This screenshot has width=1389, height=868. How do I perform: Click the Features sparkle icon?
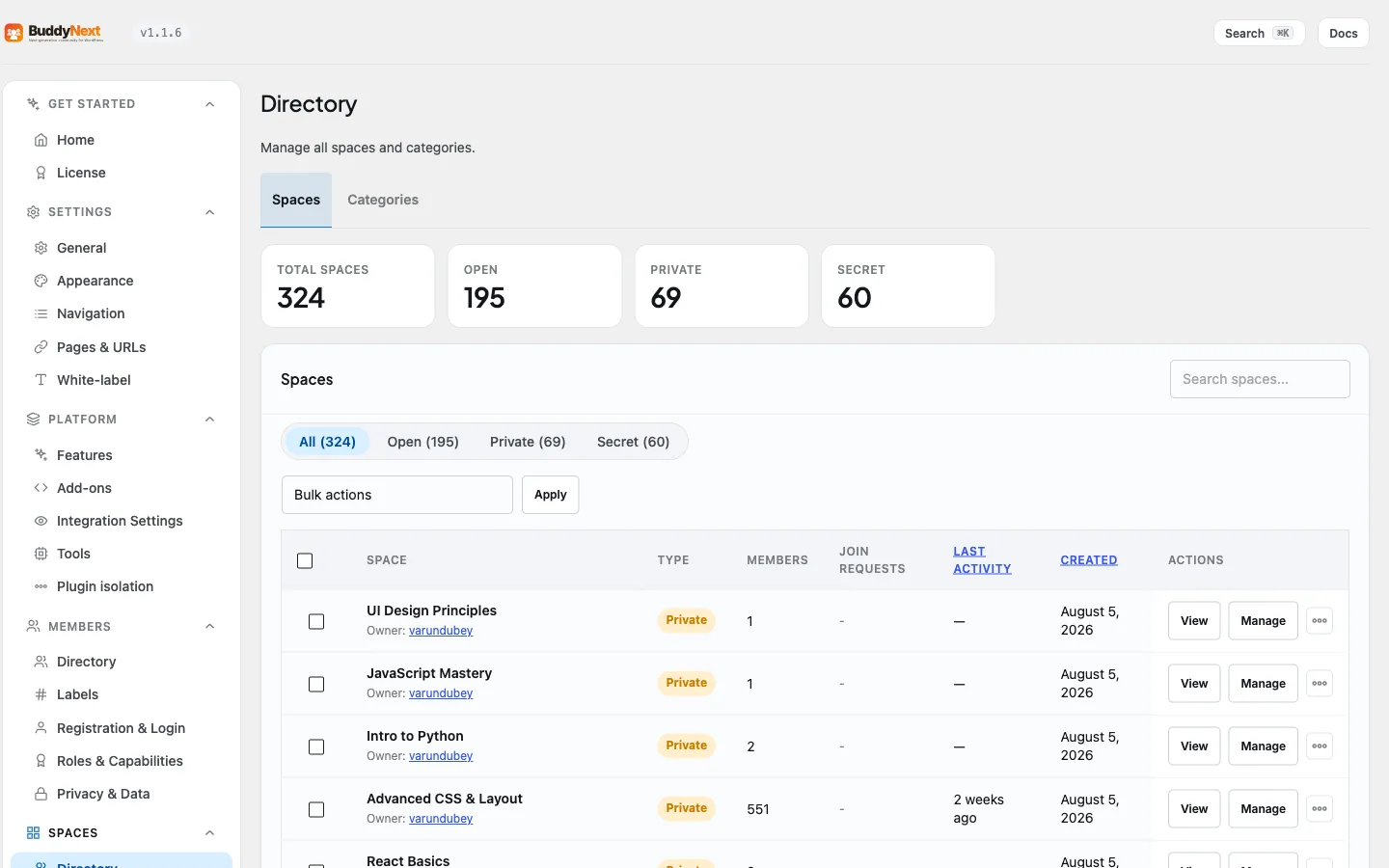point(41,455)
